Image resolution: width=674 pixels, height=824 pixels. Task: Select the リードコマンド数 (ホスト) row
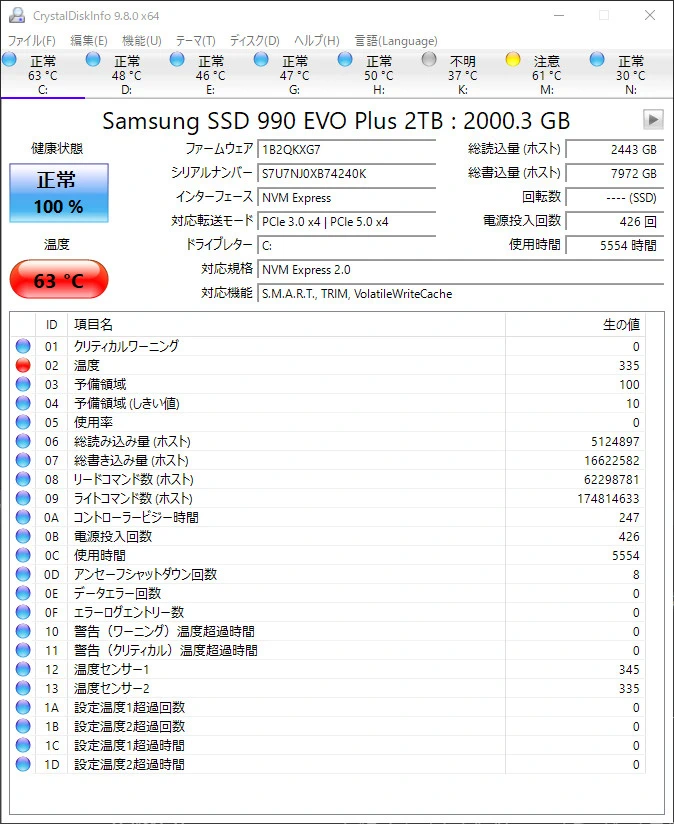pyautogui.click(x=328, y=479)
